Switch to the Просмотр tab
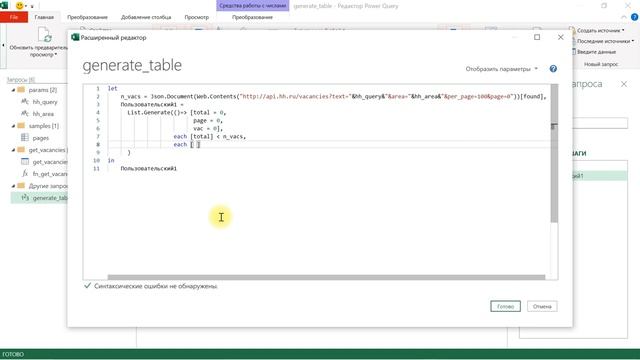 pyautogui.click(x=196, y=17)
